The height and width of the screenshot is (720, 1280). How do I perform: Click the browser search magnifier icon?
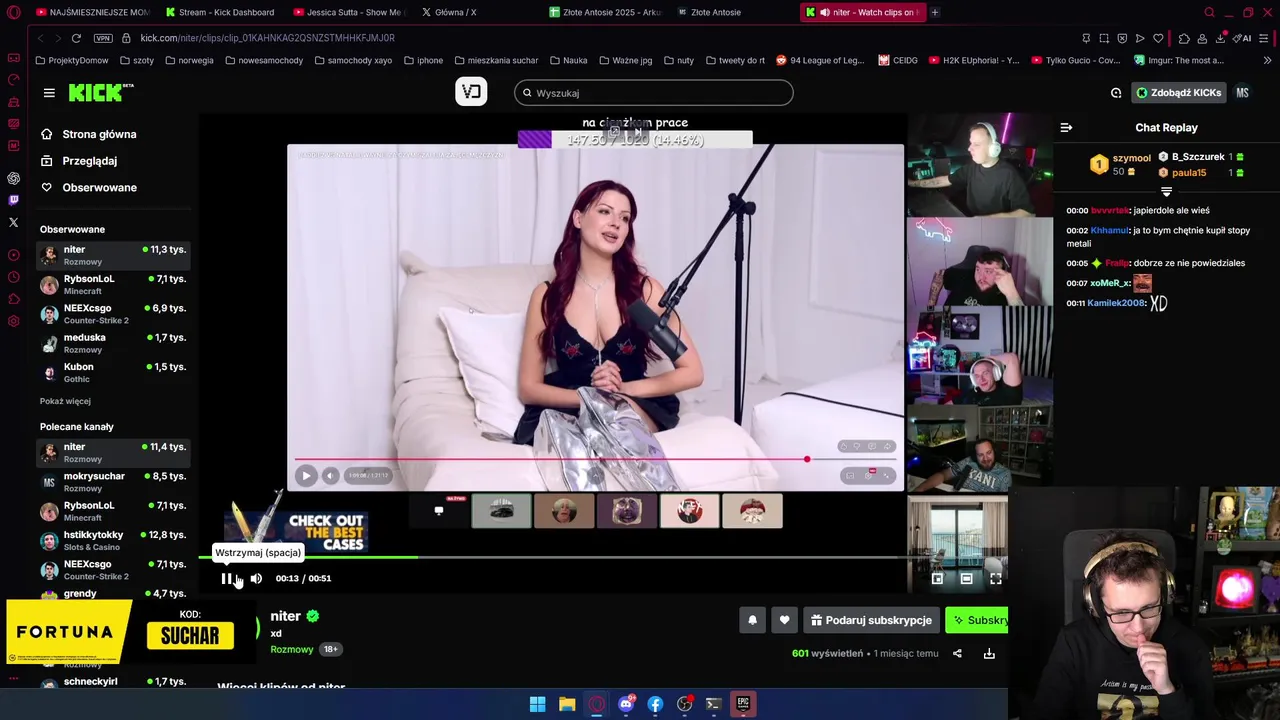[x=1209, y=12]
